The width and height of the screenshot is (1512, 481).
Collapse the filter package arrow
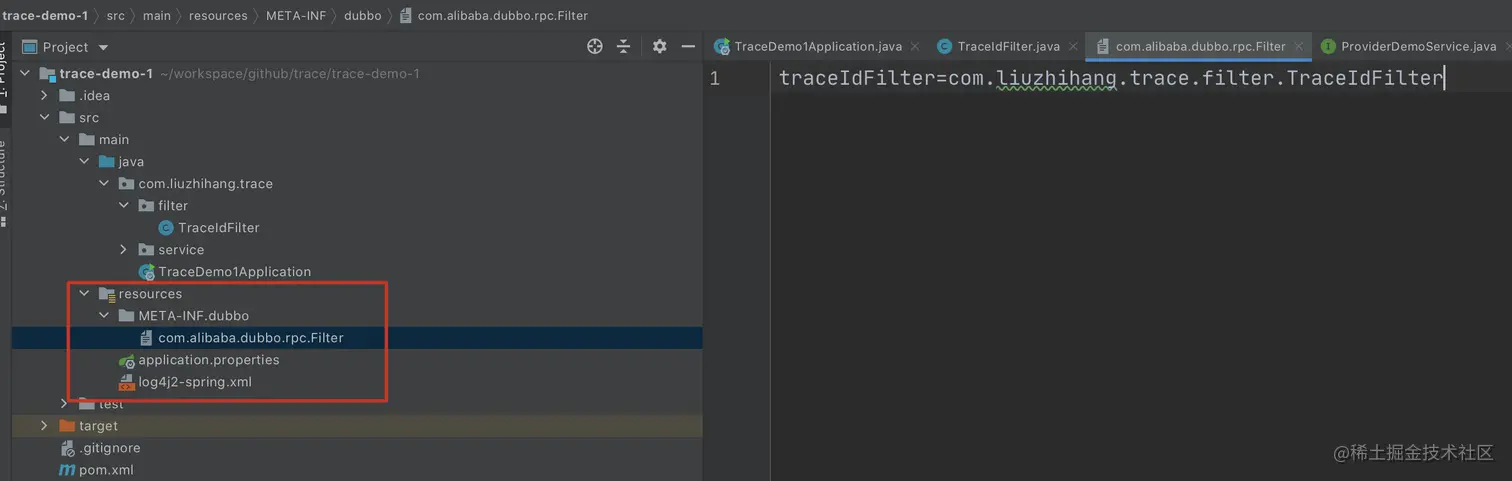coord(124,206)
